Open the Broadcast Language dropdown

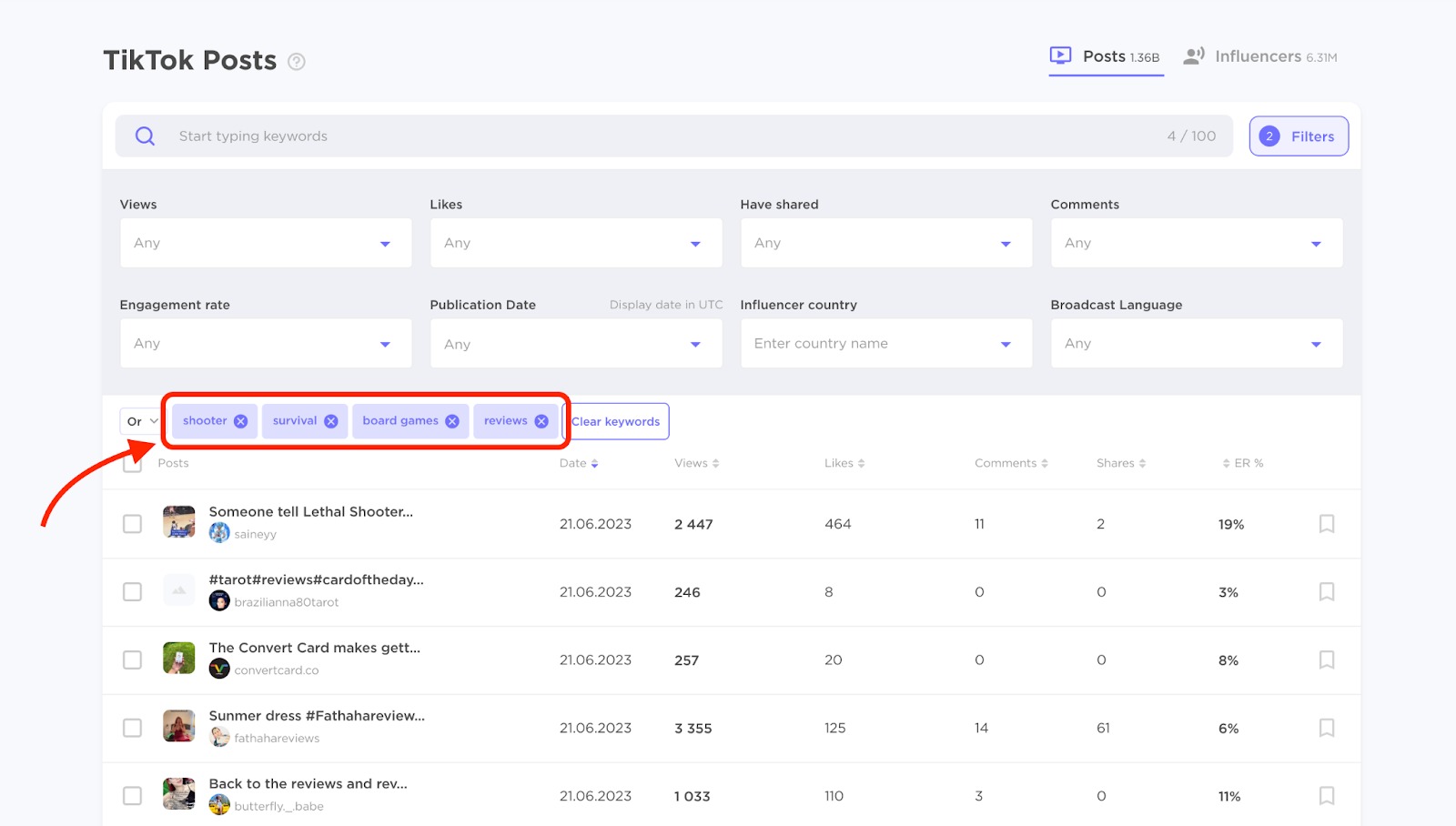(x=1197, y=344)
